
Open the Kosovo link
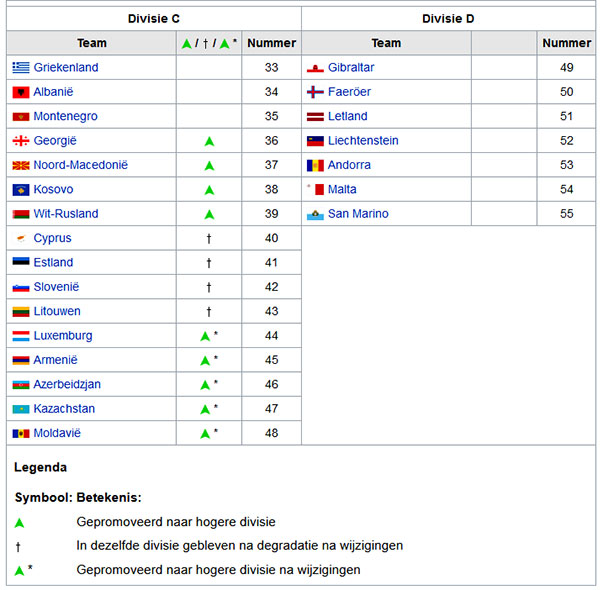53,190
